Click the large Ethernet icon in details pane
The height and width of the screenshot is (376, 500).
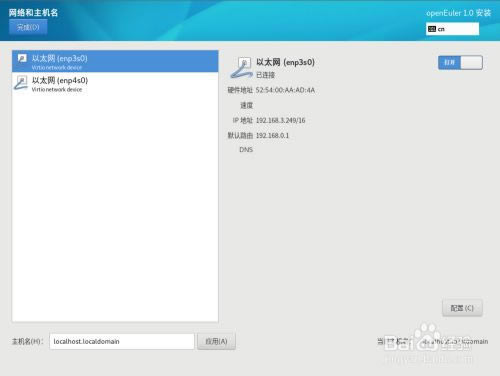(241, 67)
